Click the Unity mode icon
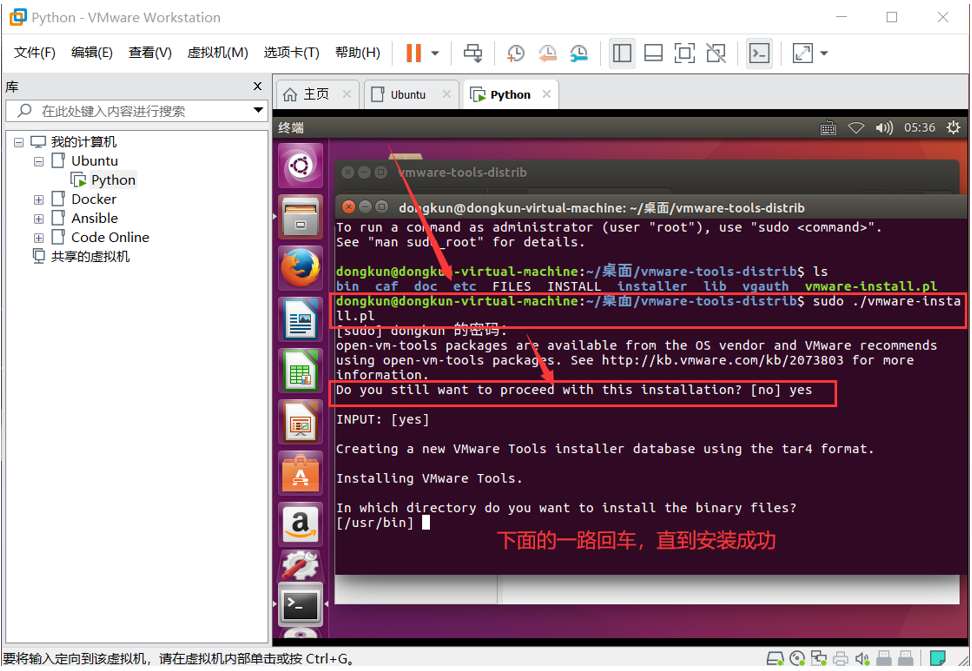The width and height of the screenshot is (972, 671). pyautogui.click(x=716, y=53)
